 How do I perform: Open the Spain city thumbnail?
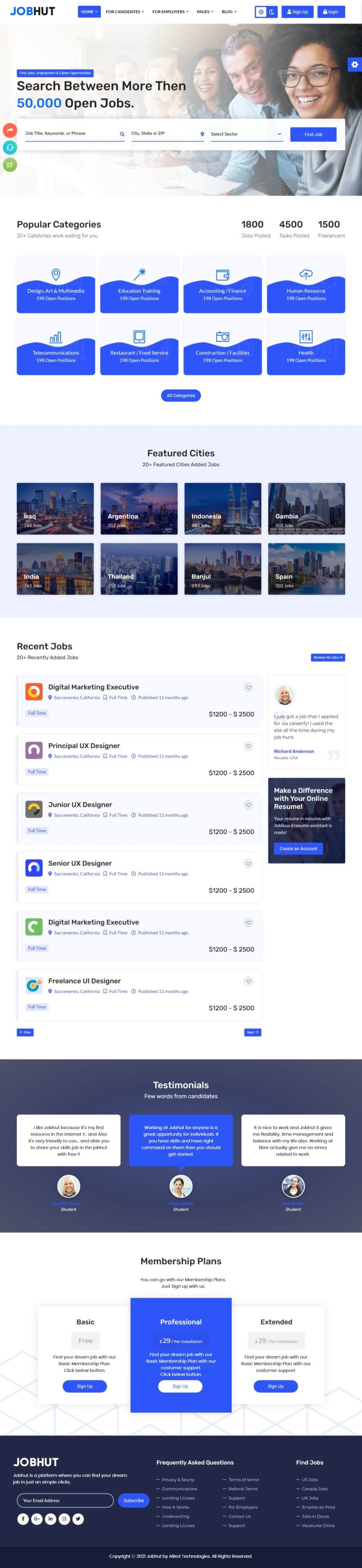pyautogui.click(x=307, y=569)
